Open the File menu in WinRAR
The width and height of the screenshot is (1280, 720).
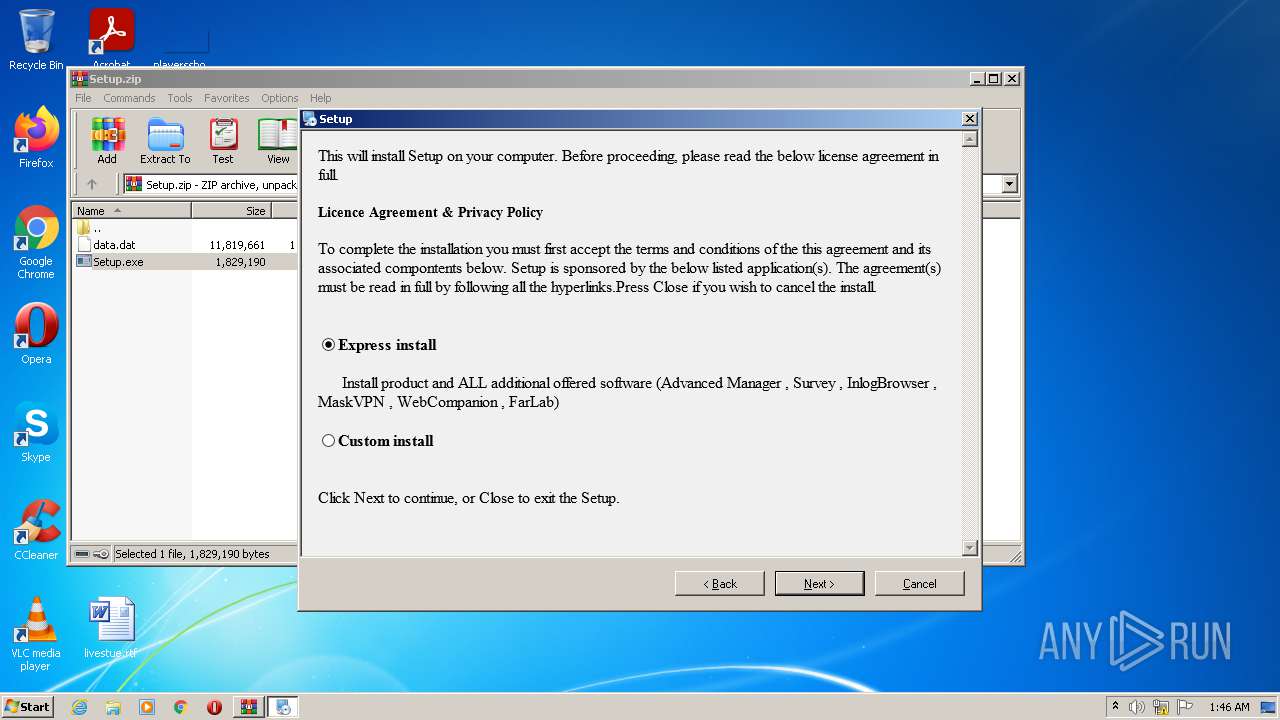83,98
